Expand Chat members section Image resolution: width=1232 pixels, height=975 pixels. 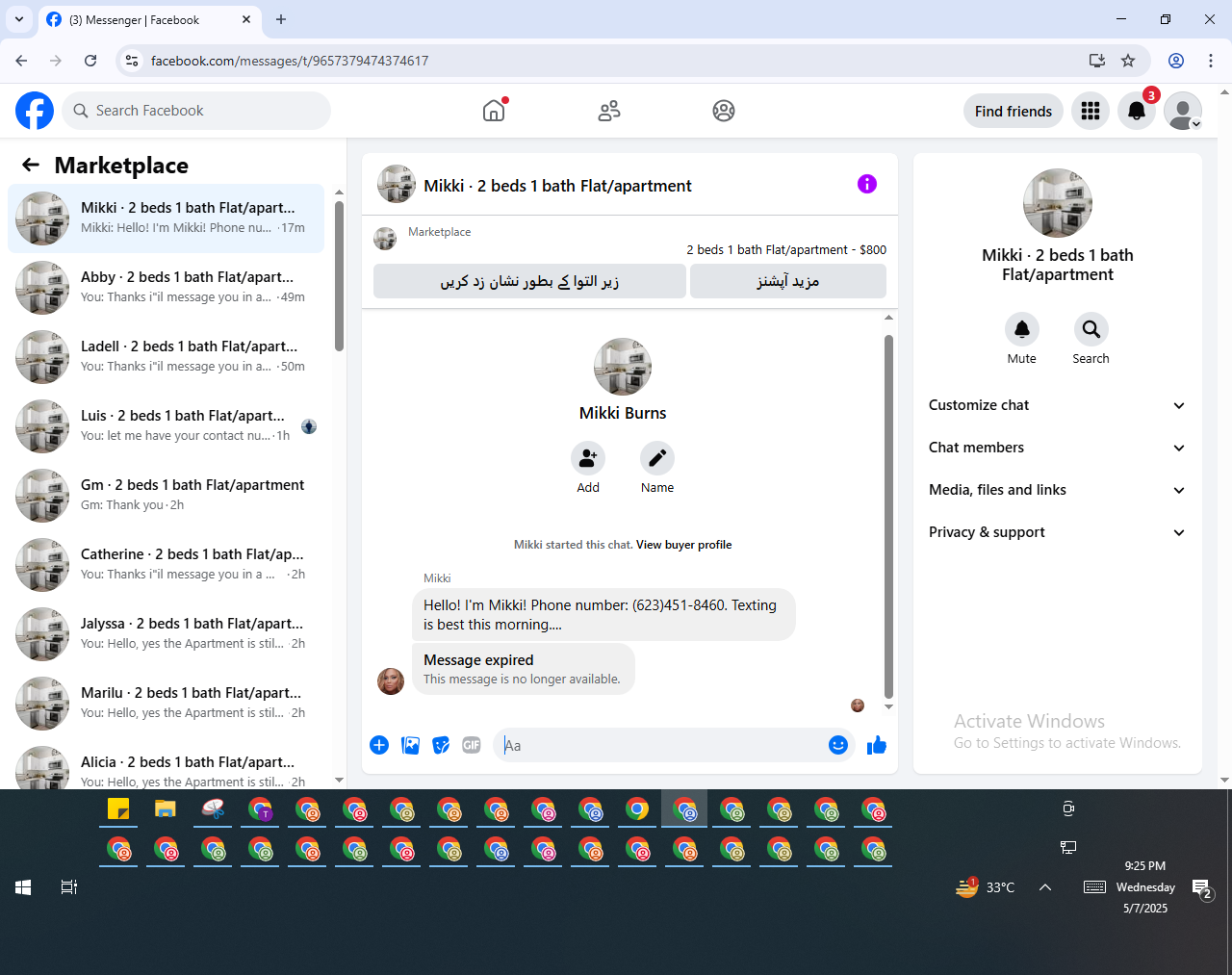coord(1057,448)
